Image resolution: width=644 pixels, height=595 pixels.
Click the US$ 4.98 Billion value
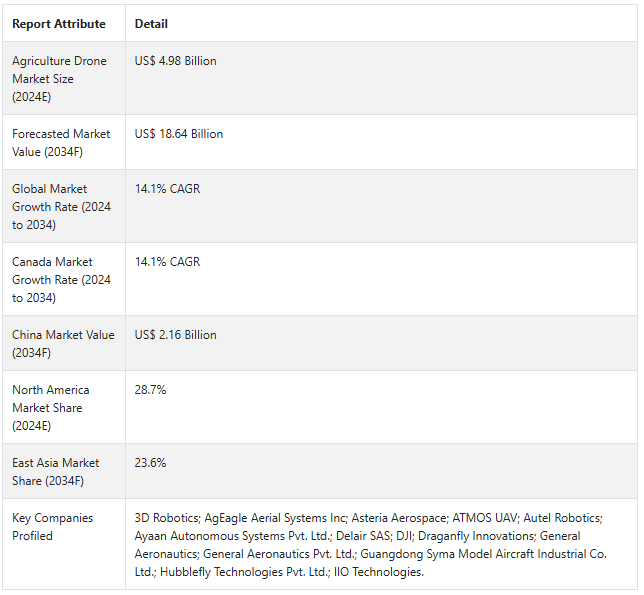(x=175, y=61)
